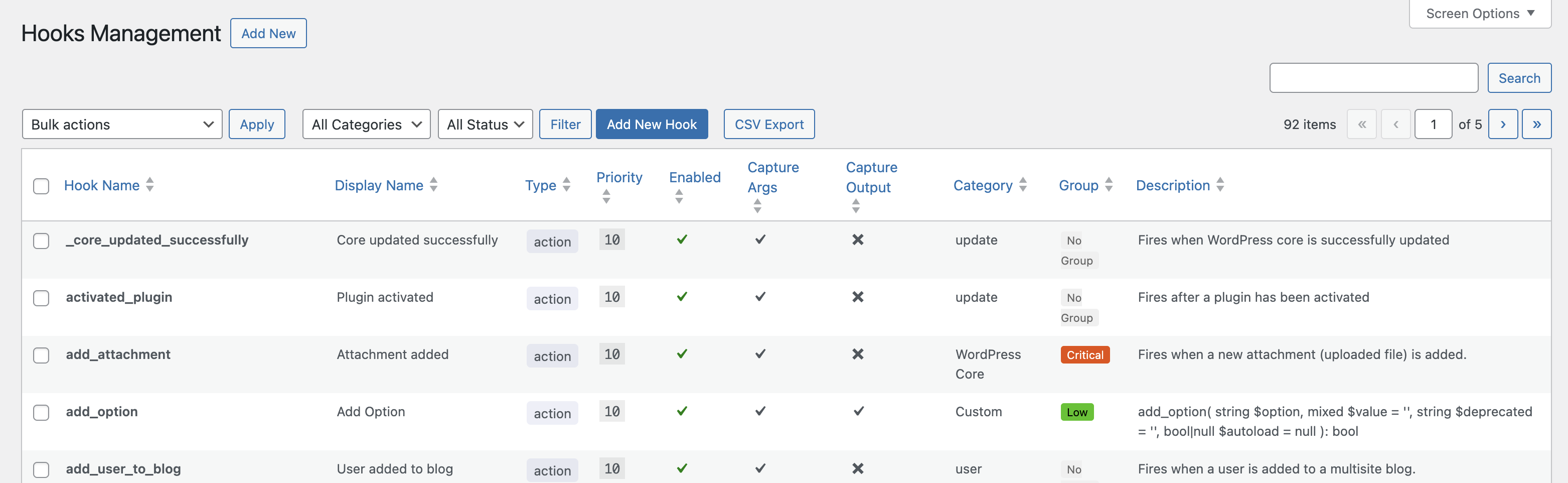Click the Capture Output X for activated_plugin
Screen dimensions: 1568x483
tap(857, 297)
